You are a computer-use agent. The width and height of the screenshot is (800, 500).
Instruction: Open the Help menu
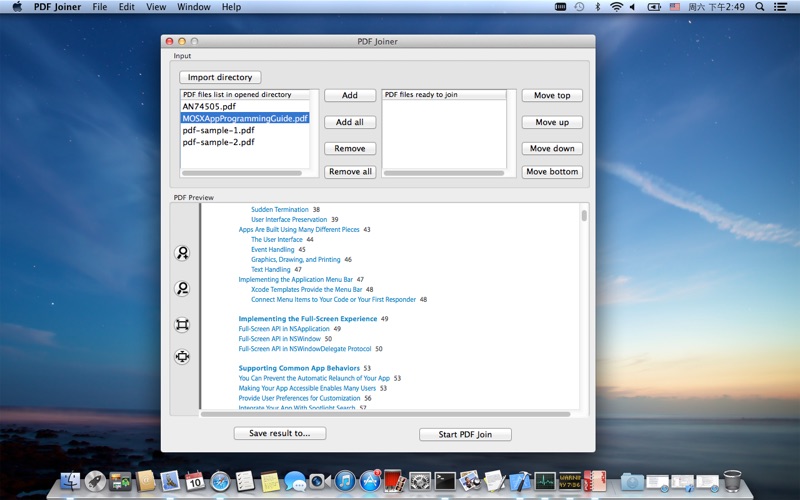[231, 7]
